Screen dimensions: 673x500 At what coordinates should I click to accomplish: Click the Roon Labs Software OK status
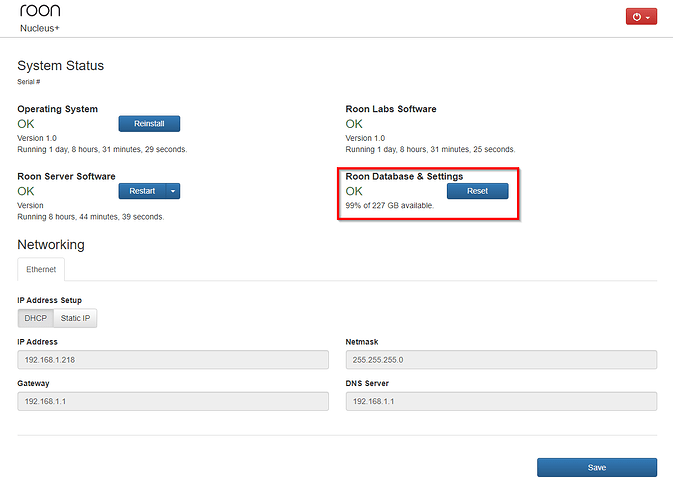(x=354, y=124)
